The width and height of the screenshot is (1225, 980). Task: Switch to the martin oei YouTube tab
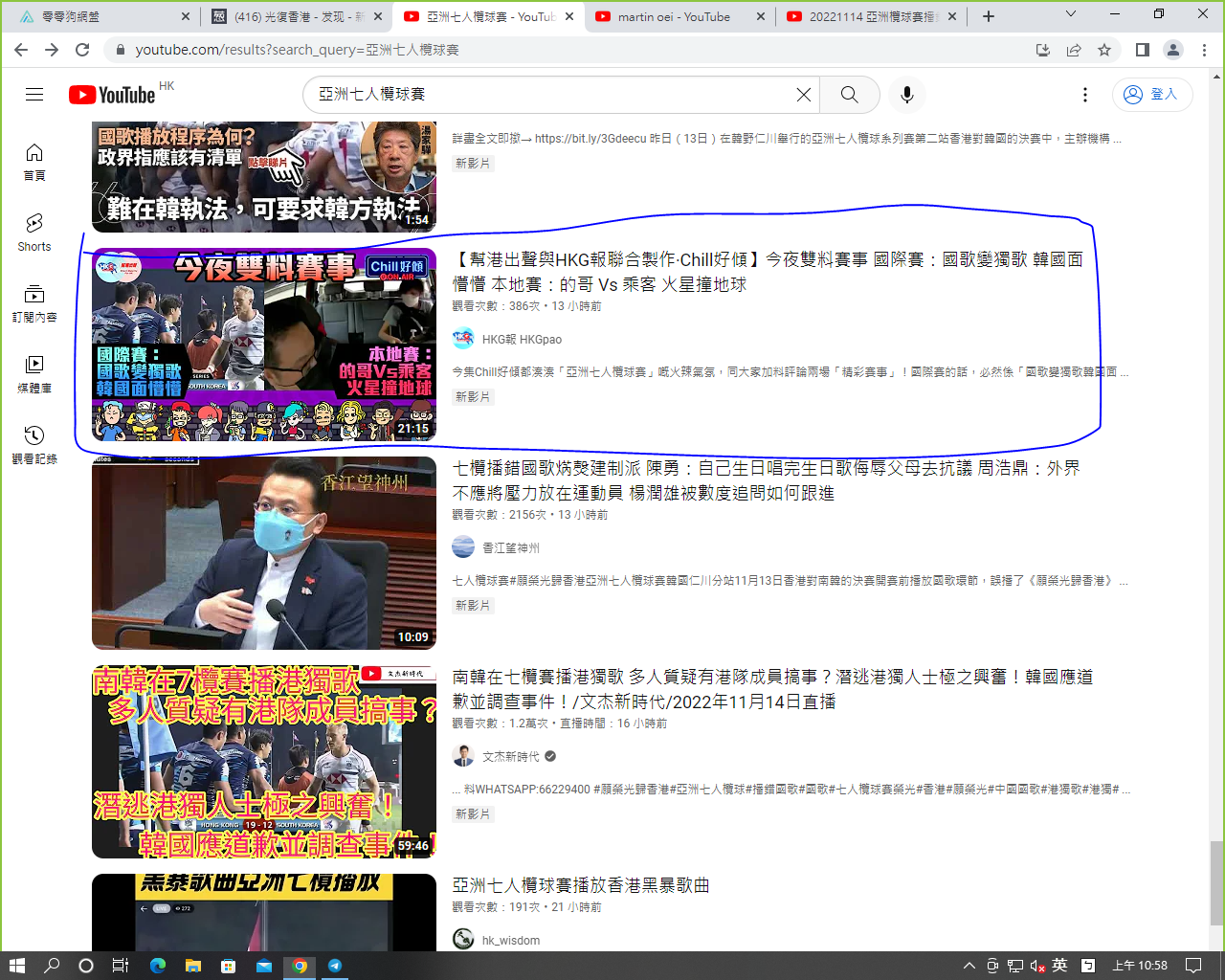674,16
